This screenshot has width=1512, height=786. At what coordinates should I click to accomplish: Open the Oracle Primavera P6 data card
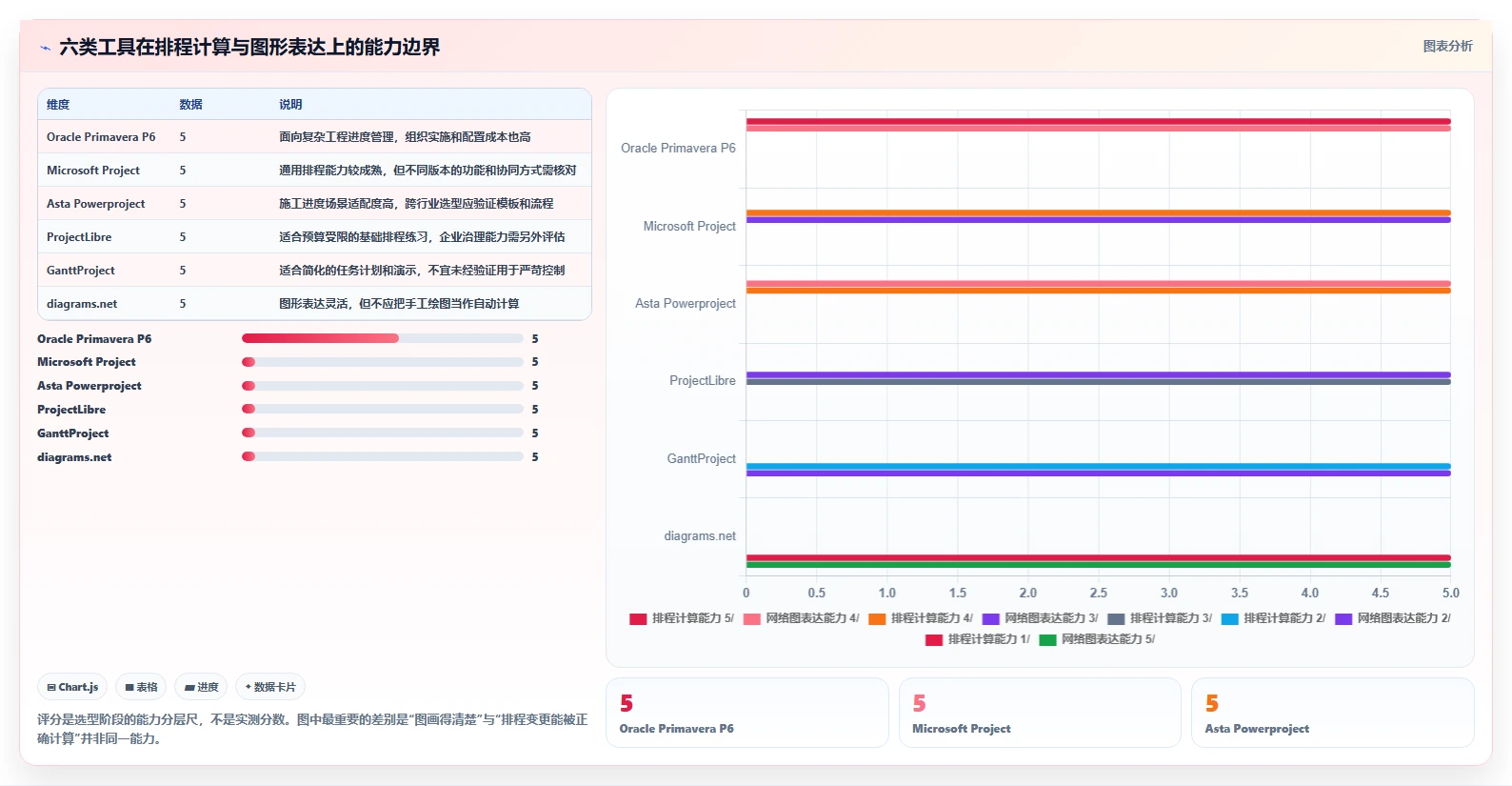[747, 713]
